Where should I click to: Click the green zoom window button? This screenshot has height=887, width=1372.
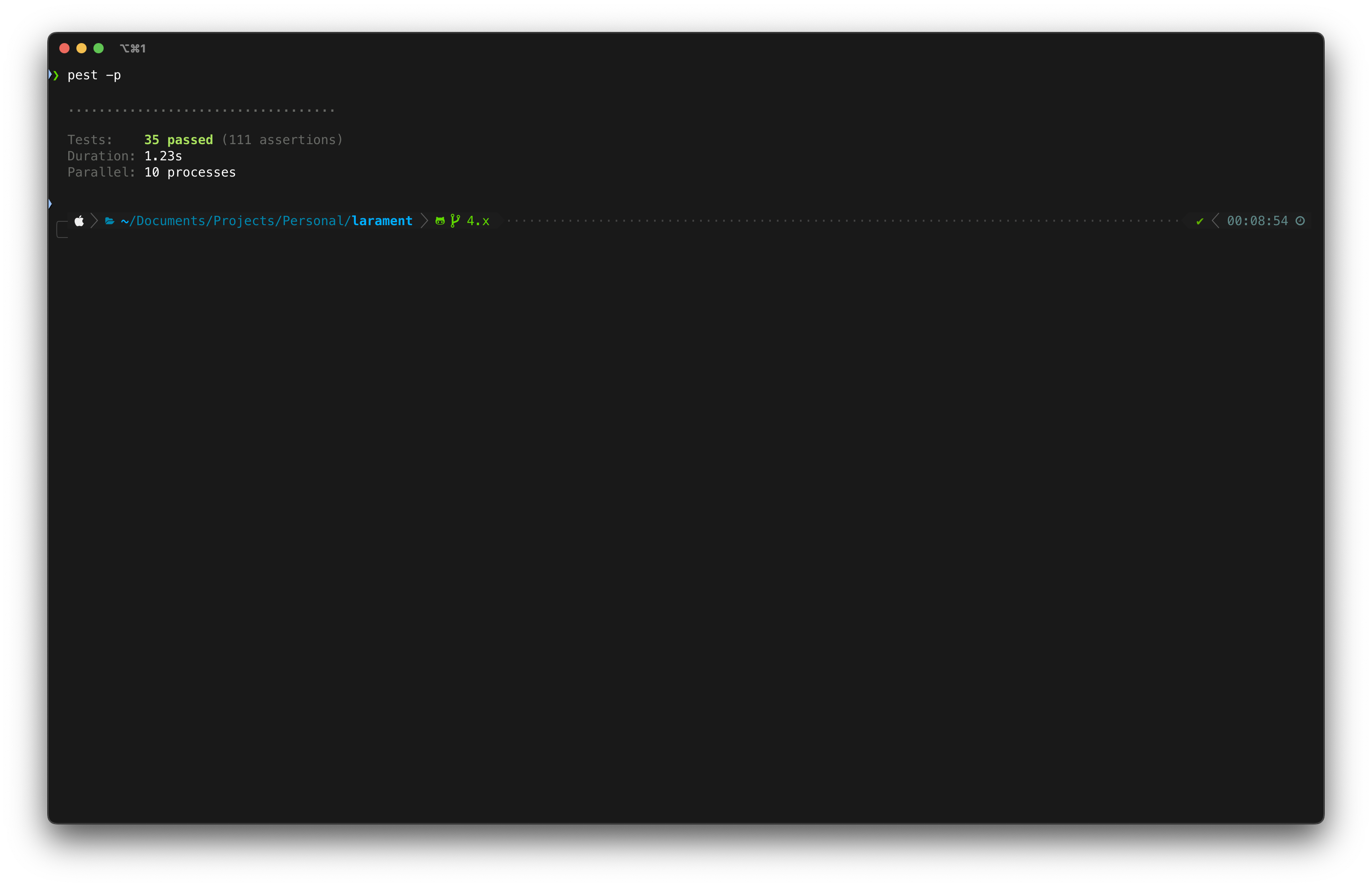[x=99, y=48]
